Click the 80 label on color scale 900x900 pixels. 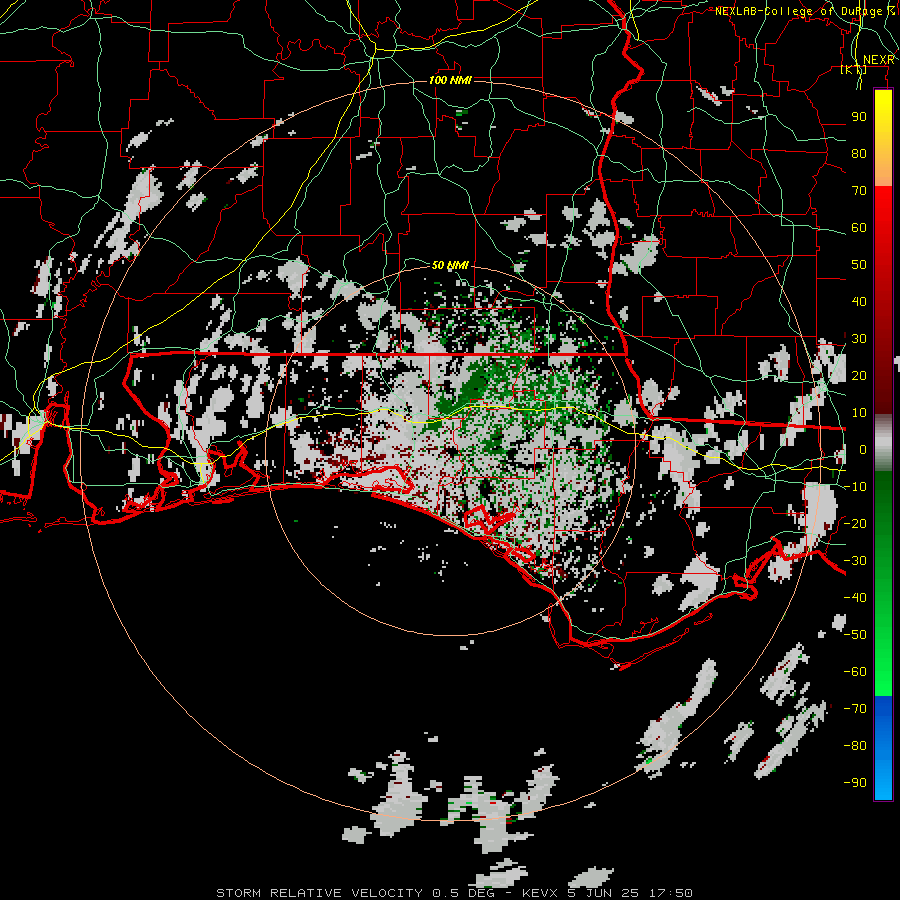(x=859, y=153)
